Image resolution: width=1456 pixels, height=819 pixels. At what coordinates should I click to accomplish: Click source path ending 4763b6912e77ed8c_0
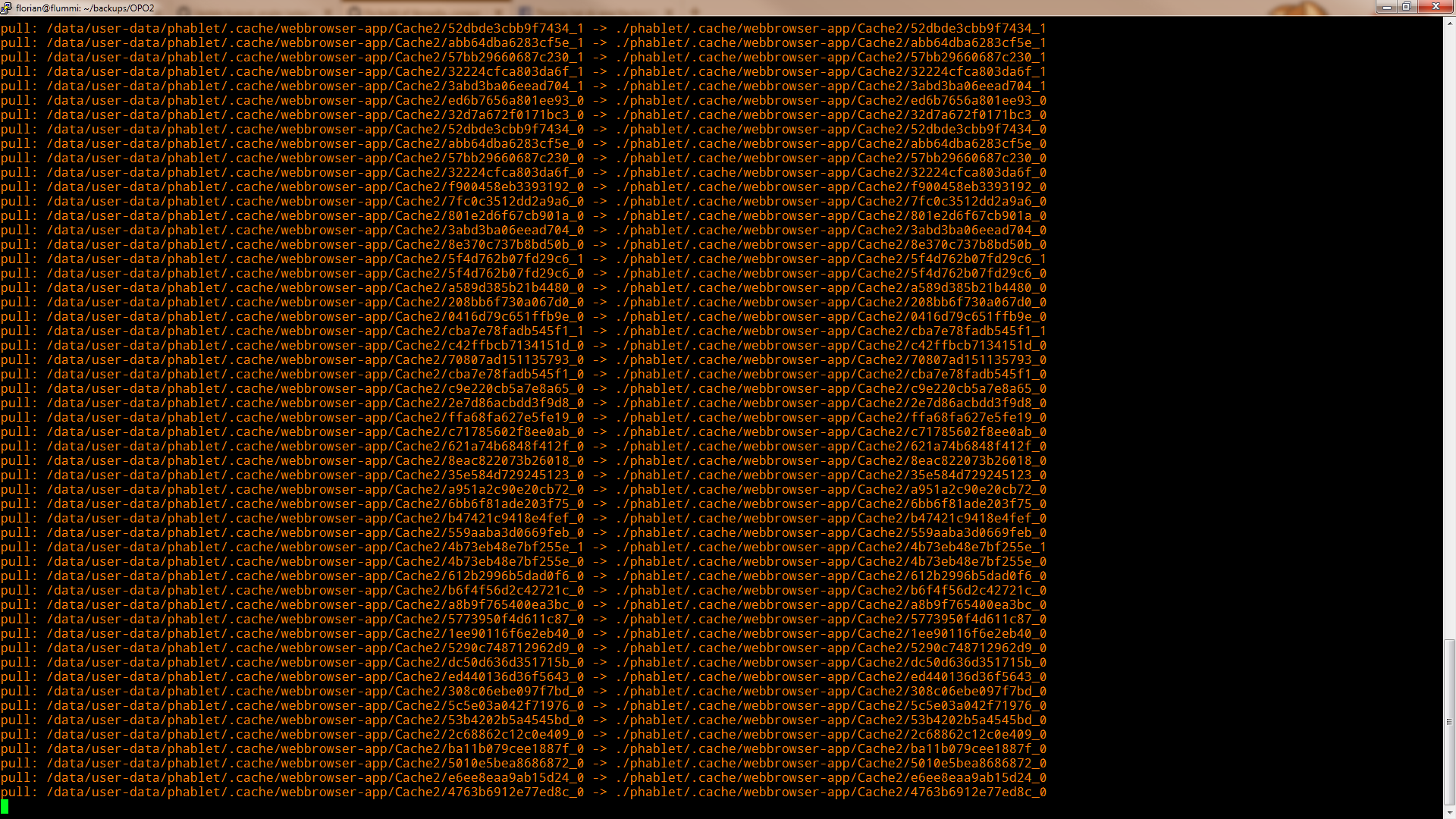(315, 792)
